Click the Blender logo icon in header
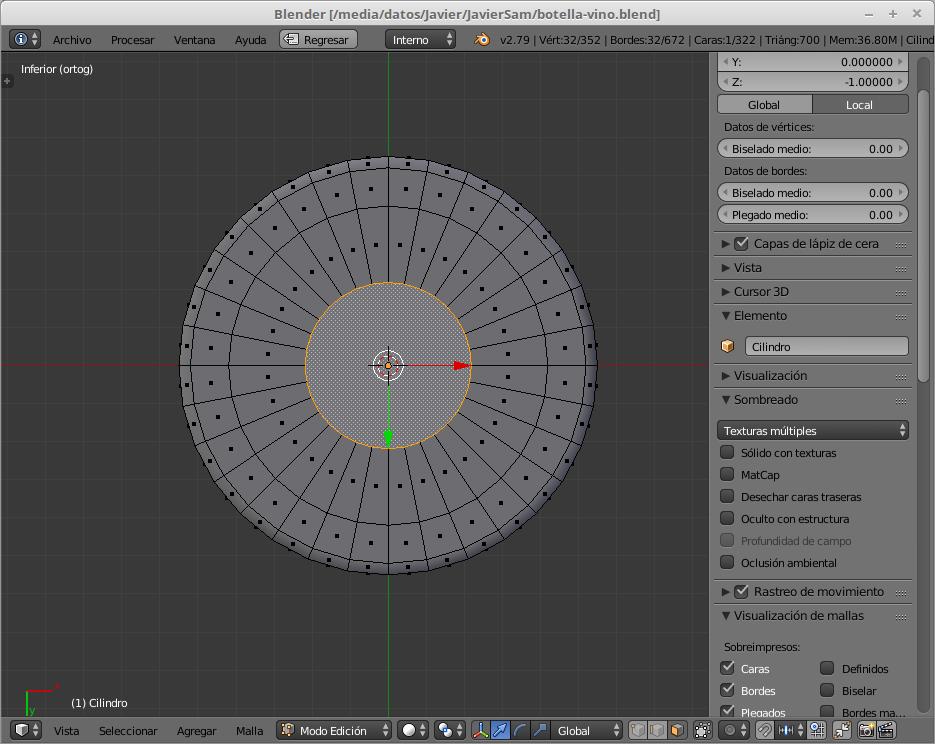The width and height of the screenshot is (935, 744). (481, 39)
